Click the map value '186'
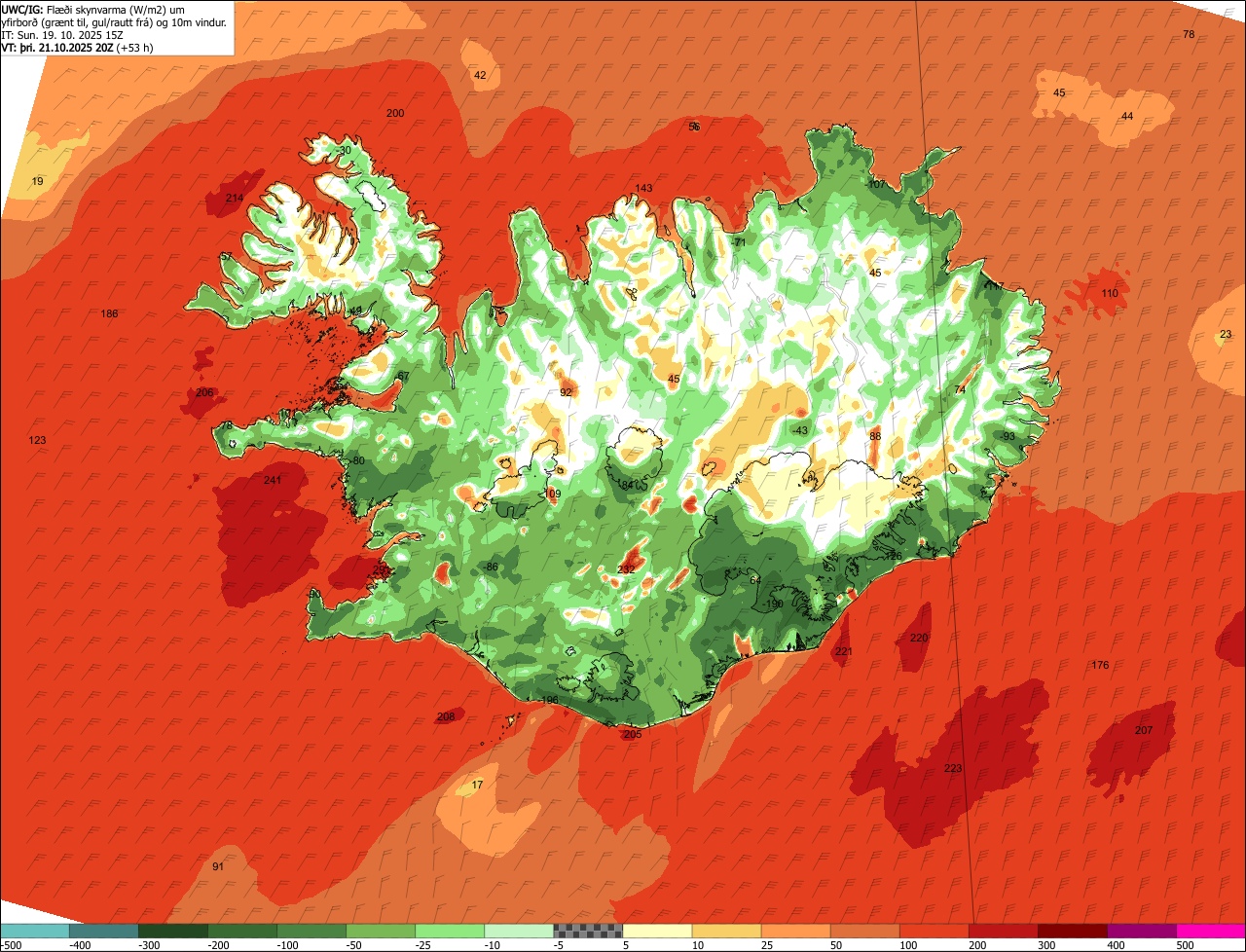Image resolution: width=1246 pixels, height=952 pixels. coord(110,314)
